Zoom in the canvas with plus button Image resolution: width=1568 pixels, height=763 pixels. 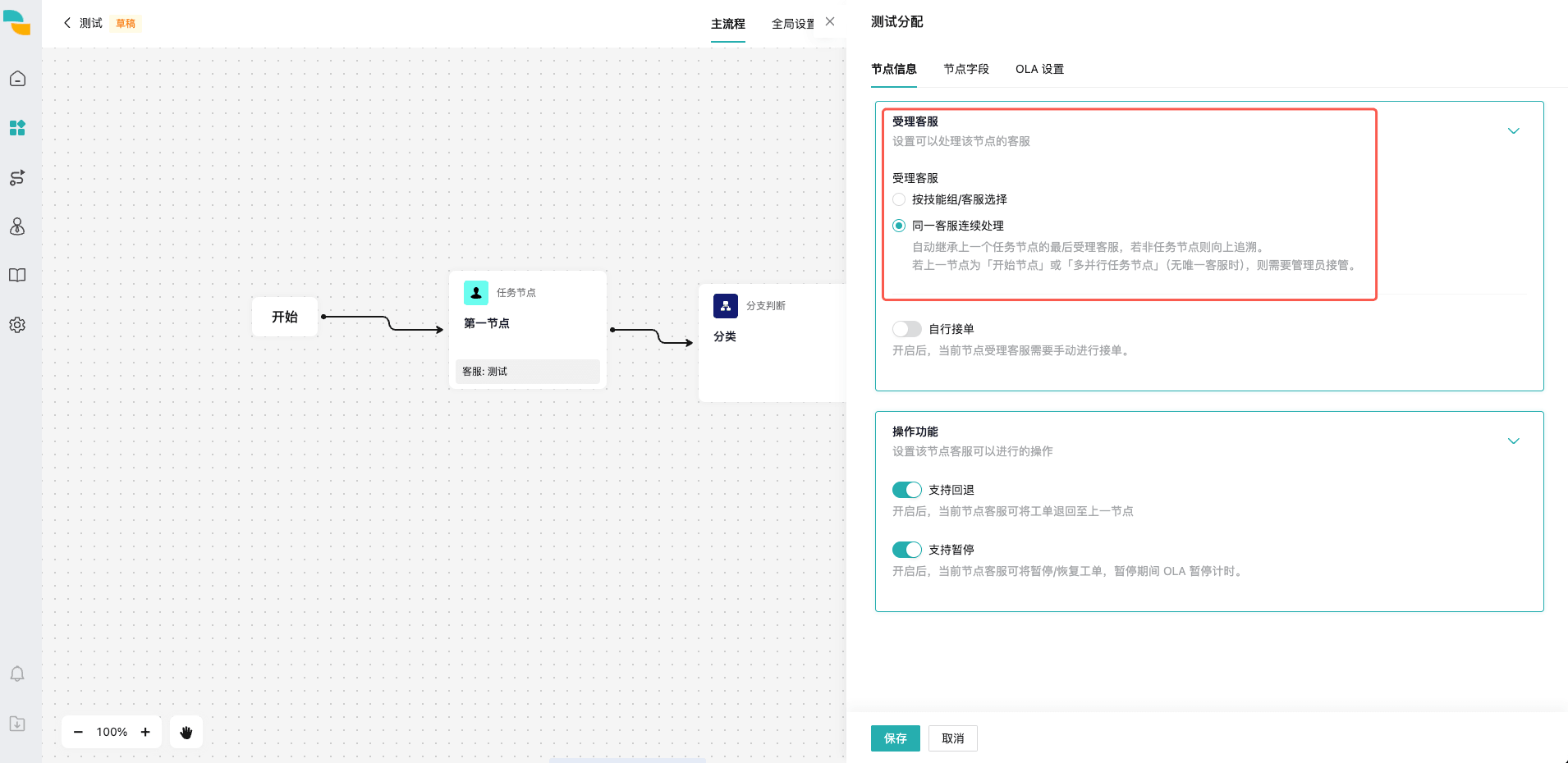(x=145, y=732)
